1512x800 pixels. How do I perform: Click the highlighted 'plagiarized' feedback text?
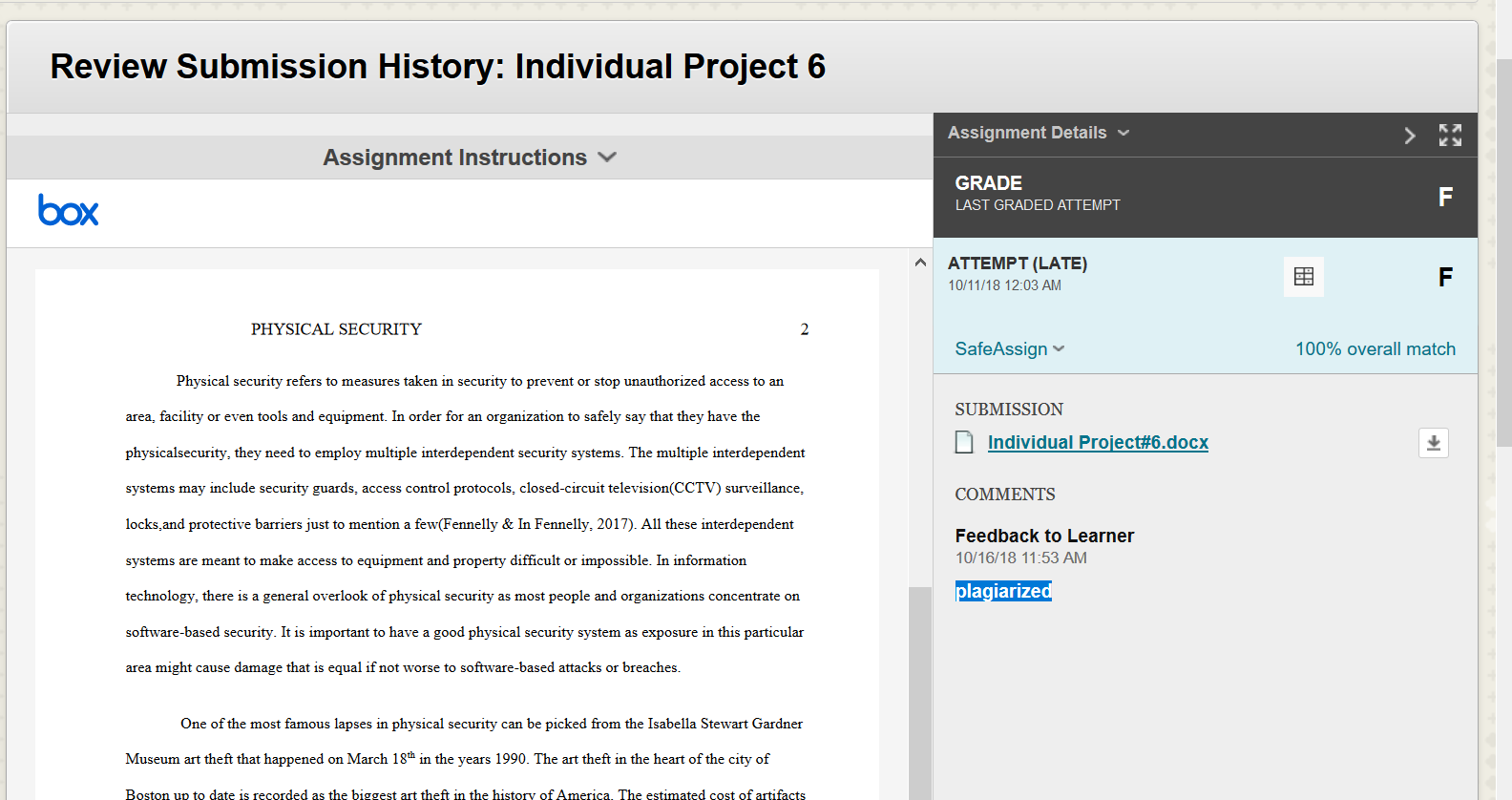coord(1003,591)
